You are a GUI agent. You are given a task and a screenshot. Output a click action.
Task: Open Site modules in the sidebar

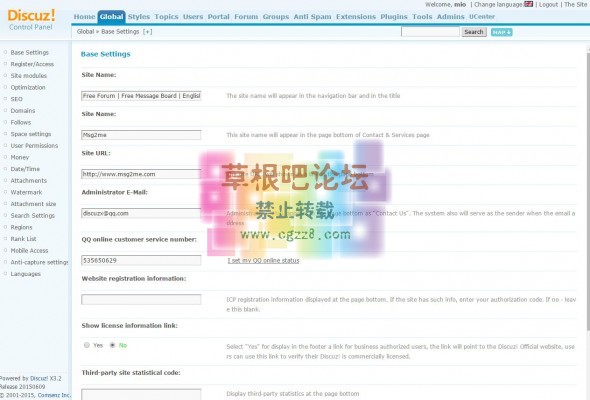[29, 76]
